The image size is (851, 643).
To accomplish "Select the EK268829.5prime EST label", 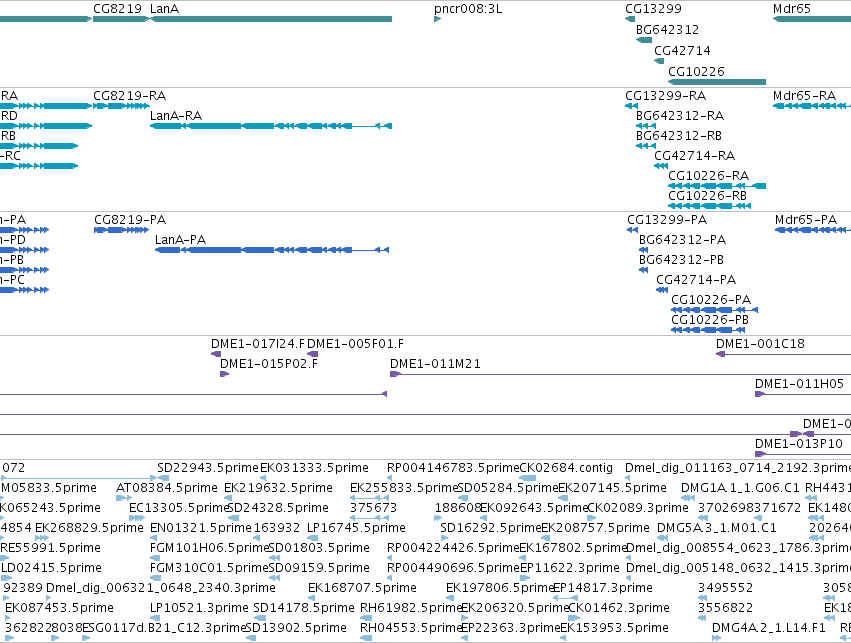I will click(89, 528).
